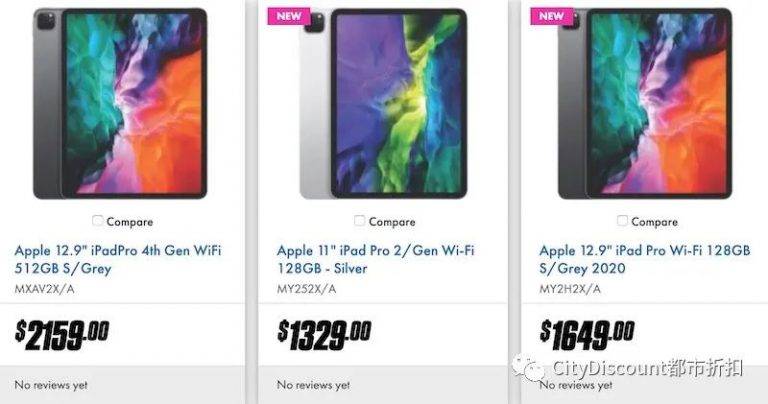Click the $1329.00 price
768x404 pixels.
[x=325, y=334]
